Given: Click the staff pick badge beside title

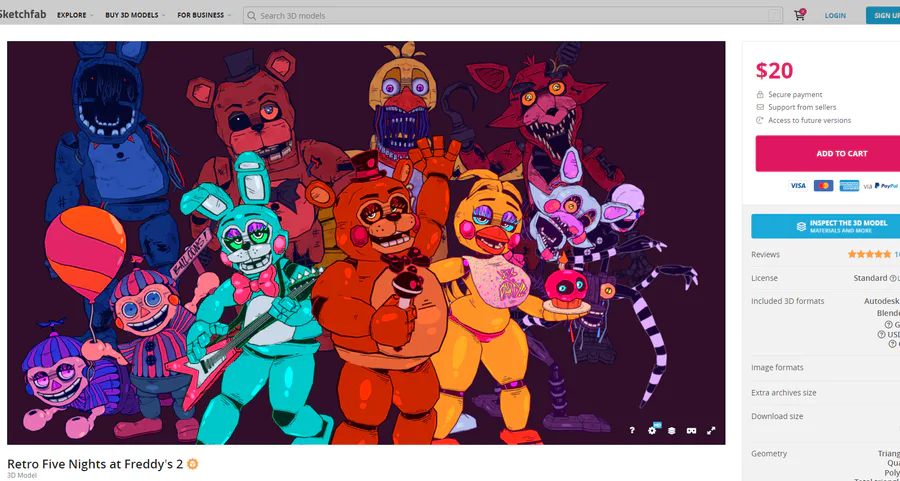Looking at the screenshot, I should (x=193, y=464).
